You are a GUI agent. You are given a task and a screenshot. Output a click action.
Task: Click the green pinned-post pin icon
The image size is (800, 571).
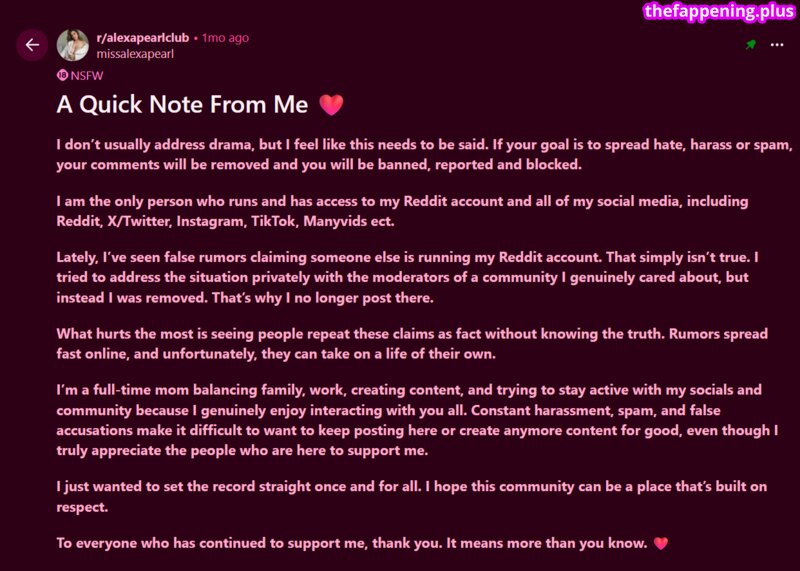point(751,45)
